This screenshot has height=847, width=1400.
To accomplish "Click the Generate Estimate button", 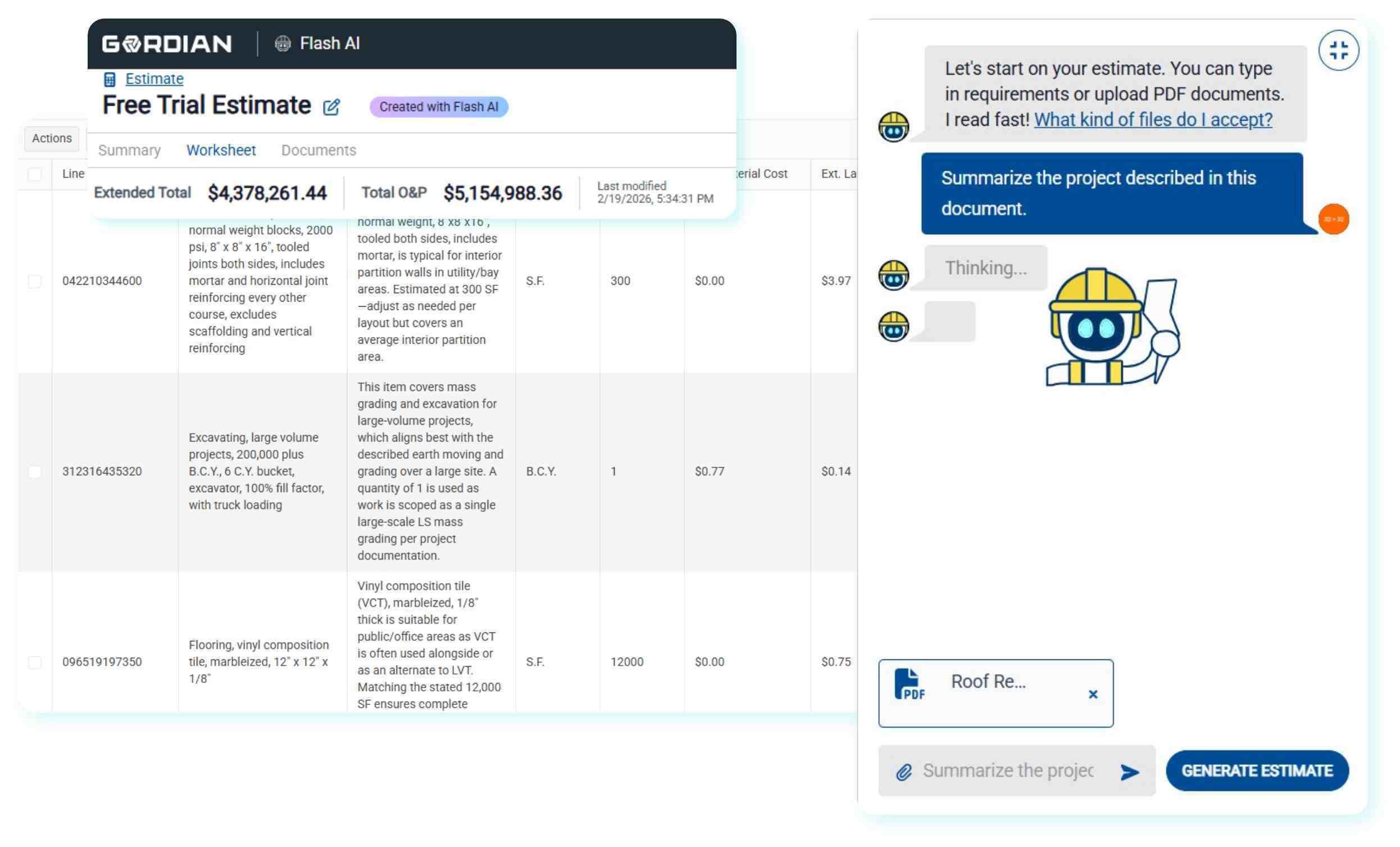I will point(1257,771).
